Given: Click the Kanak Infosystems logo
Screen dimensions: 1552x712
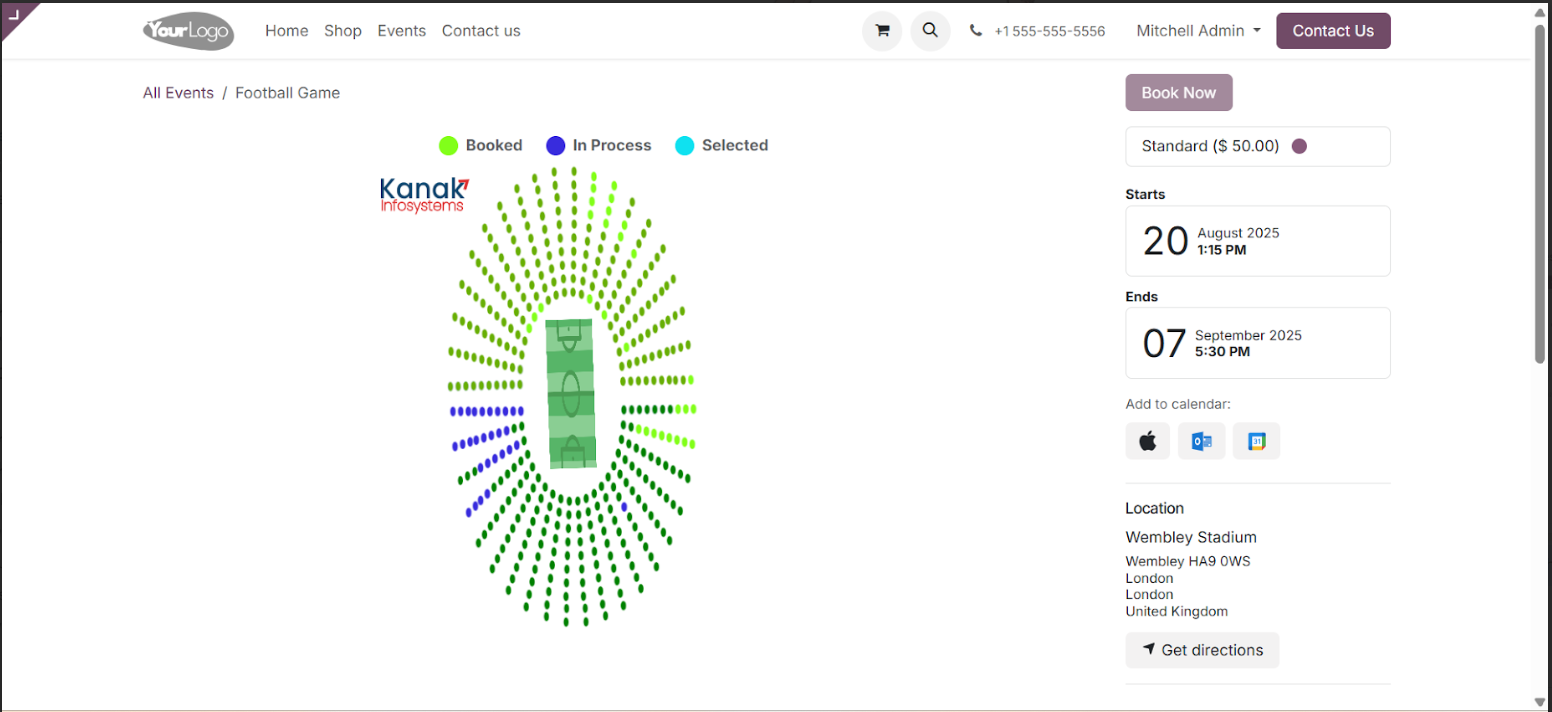Looking at the screenshot, I should (x=424, y=194).
